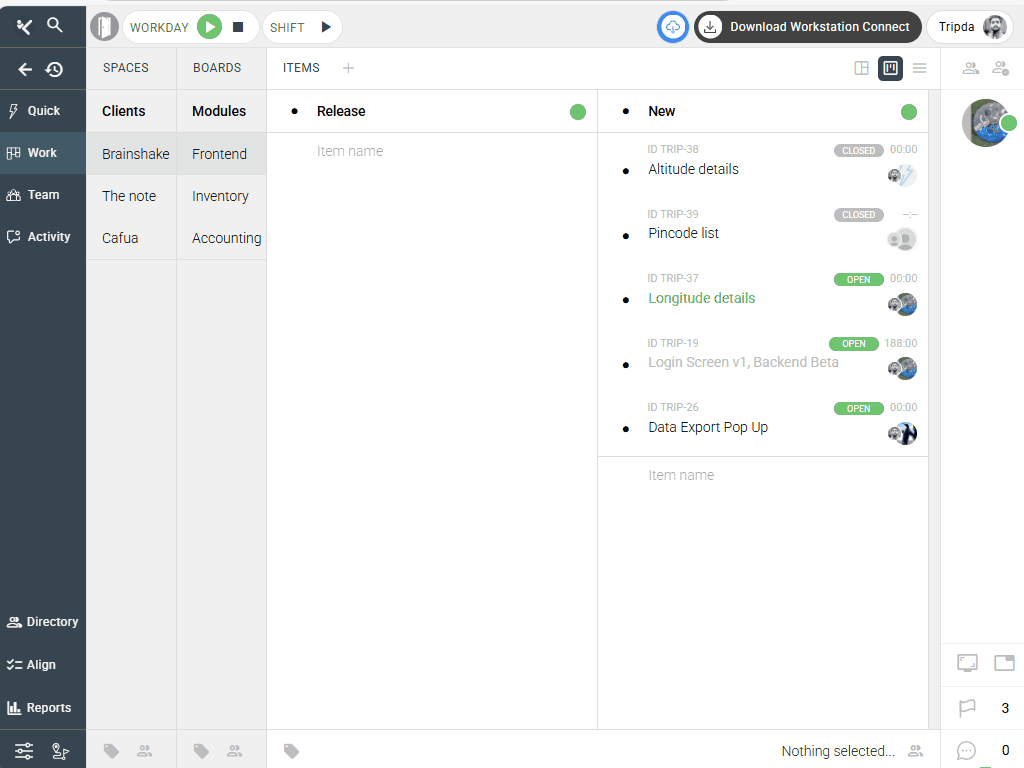The image size is (1024, 768).
Task: Select split panel view icon
Action: [x=861, y=68]
